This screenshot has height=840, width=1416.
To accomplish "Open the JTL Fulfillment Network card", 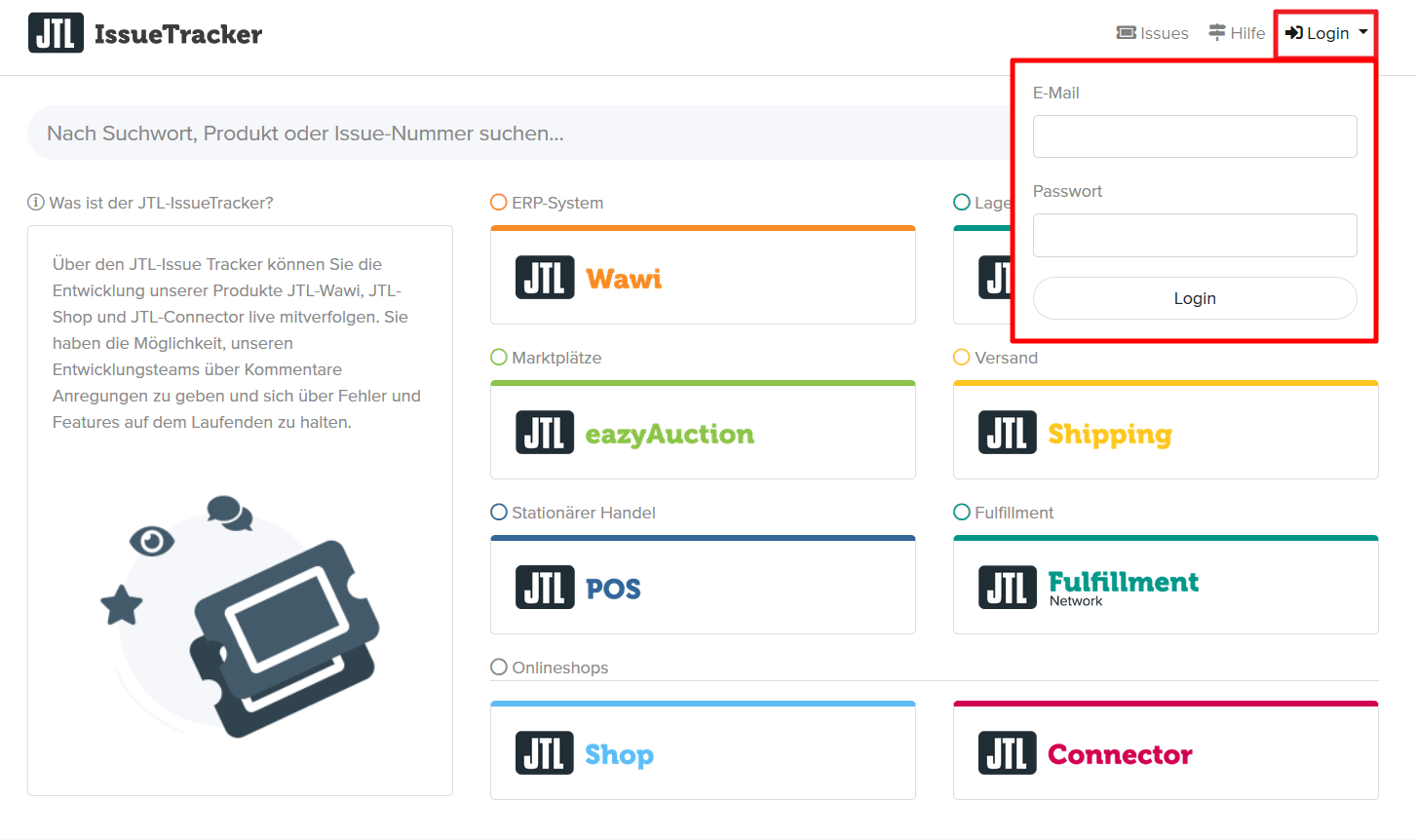I will point(1165,588).
